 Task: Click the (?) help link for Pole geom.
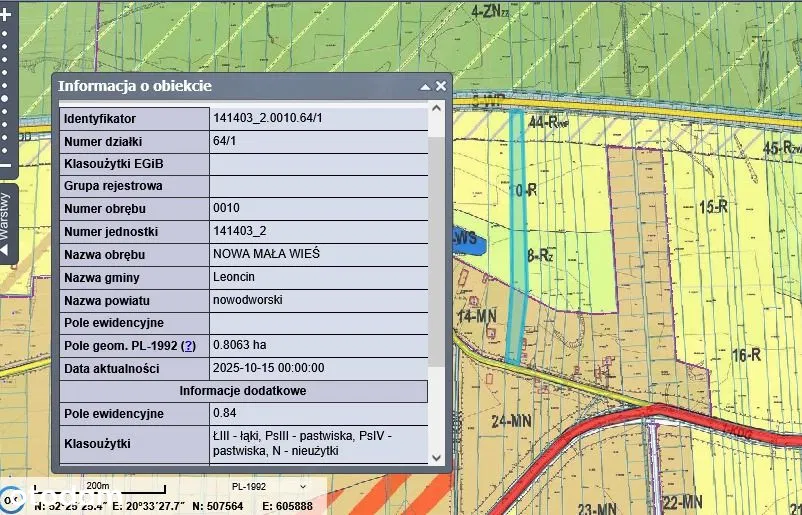188,345
